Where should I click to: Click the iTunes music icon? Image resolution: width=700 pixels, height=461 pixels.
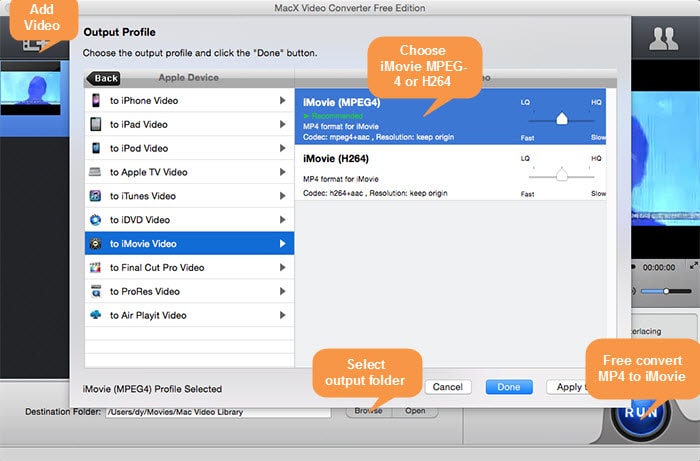coord(95,195)
